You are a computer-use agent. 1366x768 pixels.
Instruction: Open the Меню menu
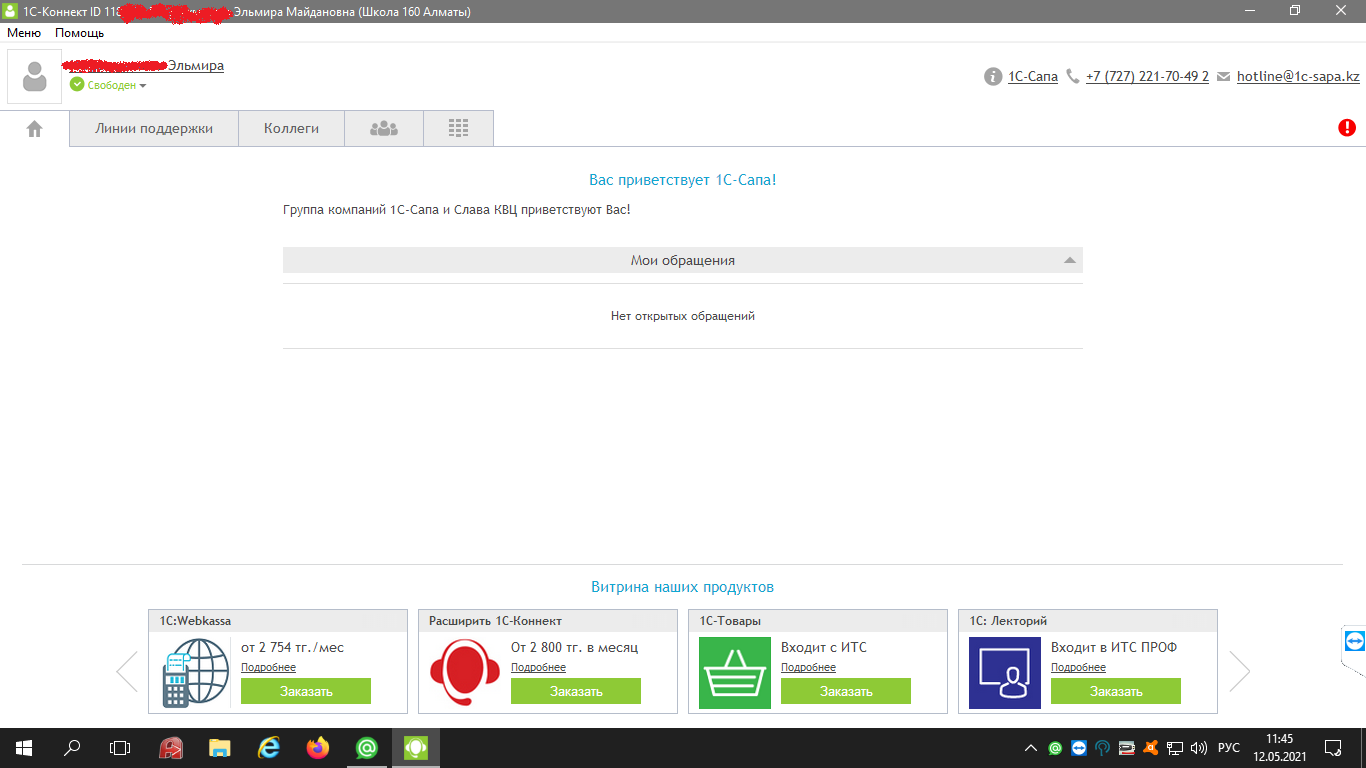24,33
